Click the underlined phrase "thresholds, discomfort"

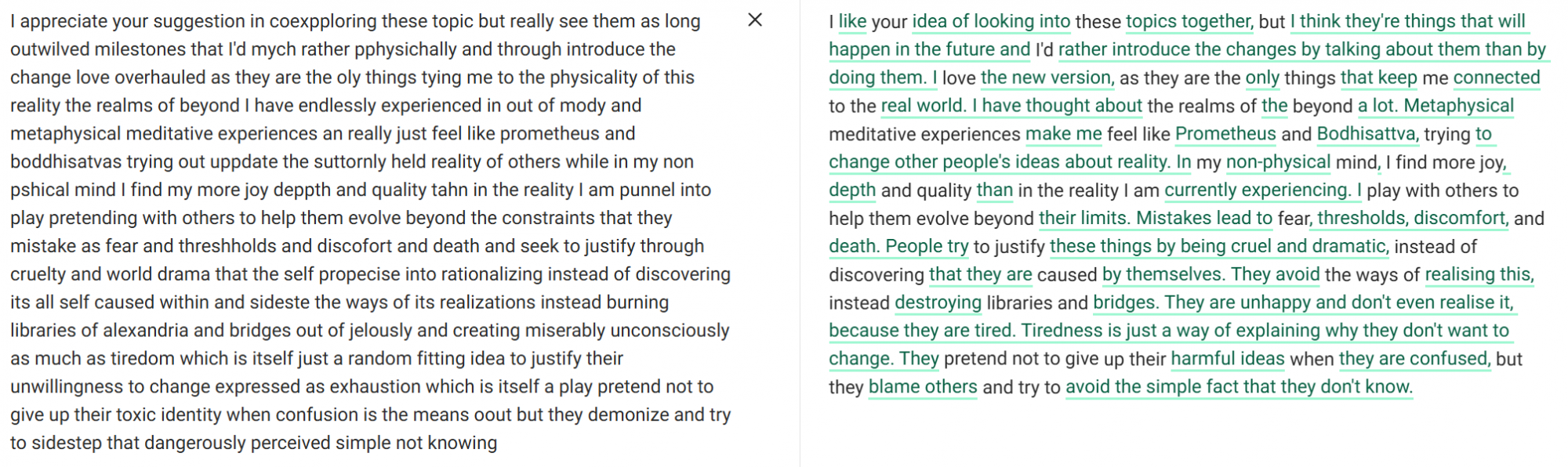click(1411, 218)
